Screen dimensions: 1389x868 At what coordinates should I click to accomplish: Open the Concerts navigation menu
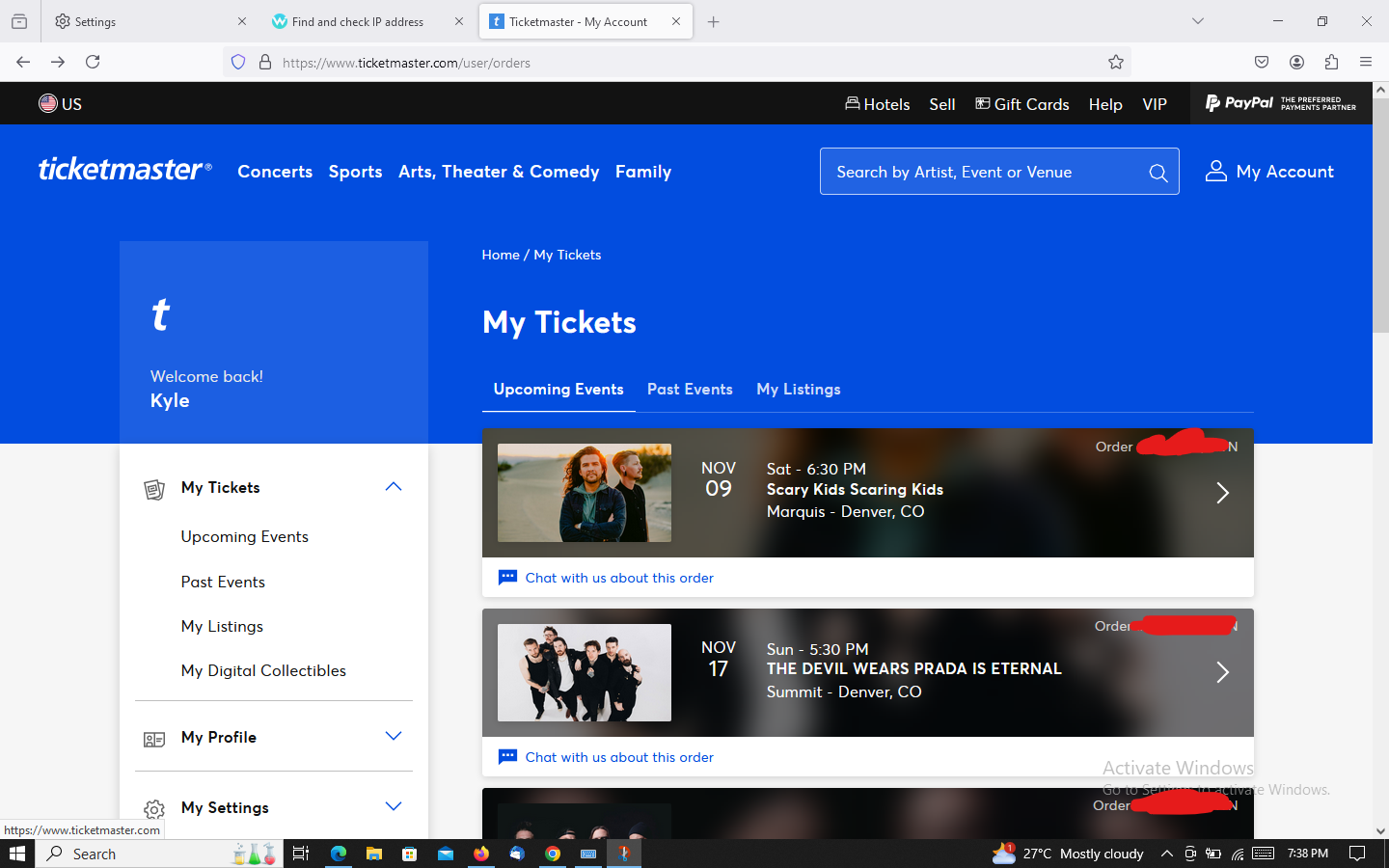pos(275,172)
